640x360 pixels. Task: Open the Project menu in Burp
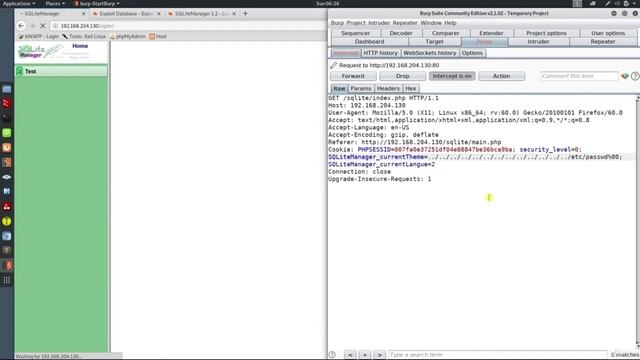[x=356, y=23]
